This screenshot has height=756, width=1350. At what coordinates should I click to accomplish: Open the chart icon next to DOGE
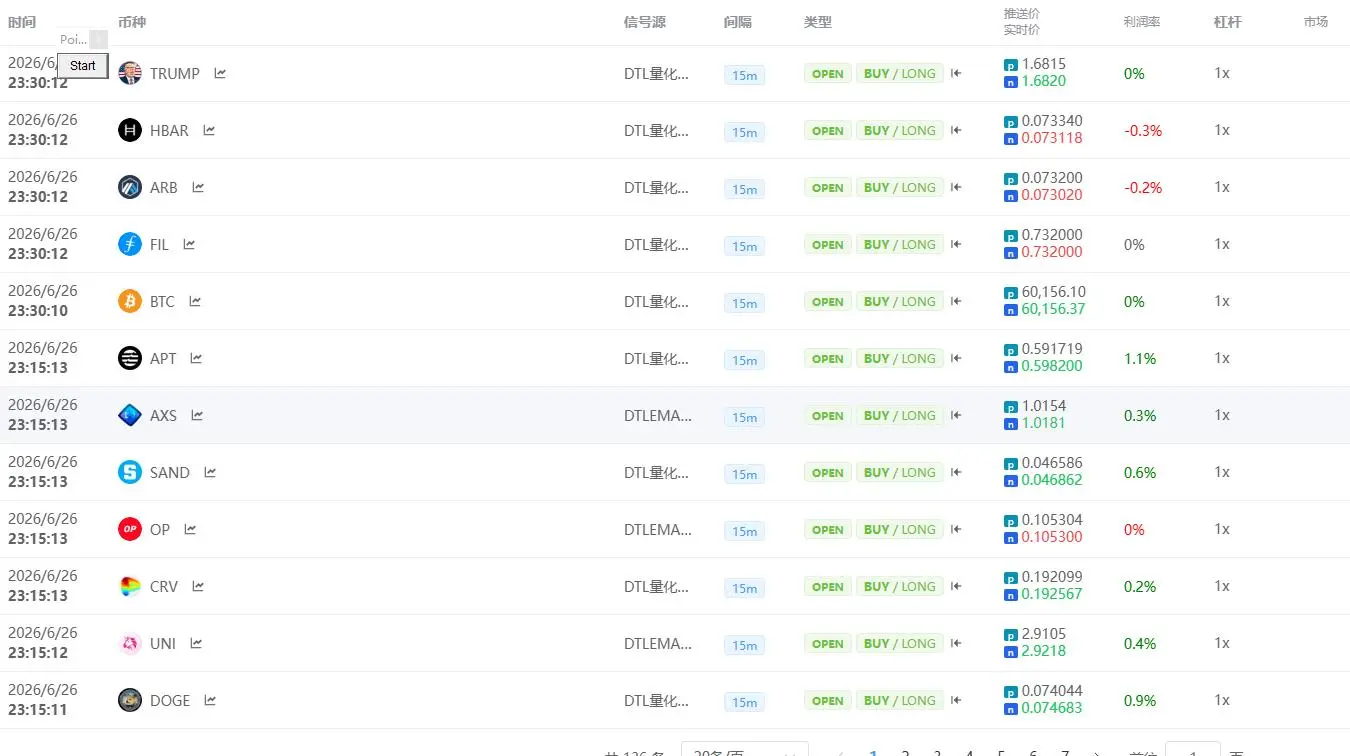210,700
